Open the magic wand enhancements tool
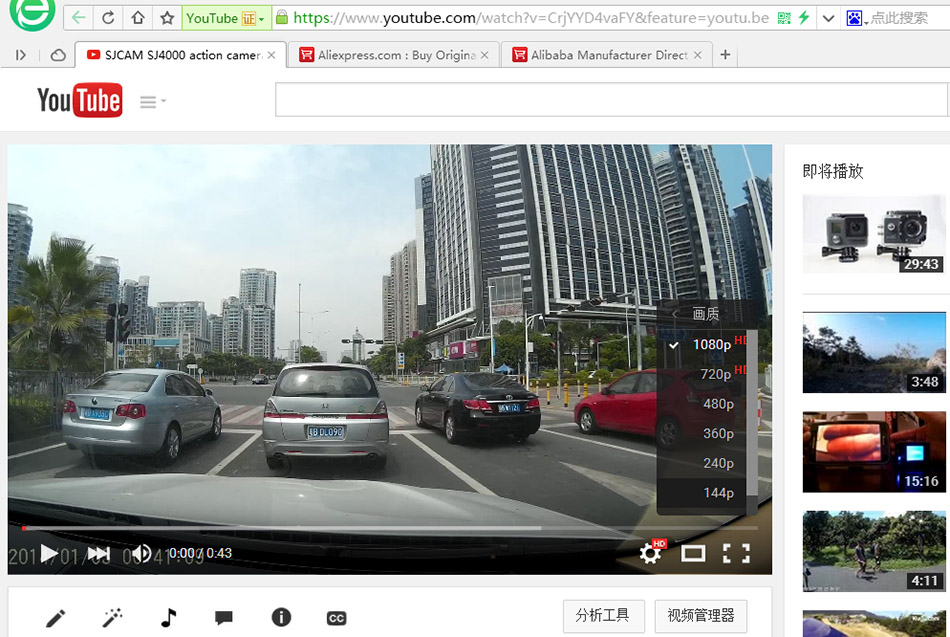The image size is (950, 637). point(112,618)
